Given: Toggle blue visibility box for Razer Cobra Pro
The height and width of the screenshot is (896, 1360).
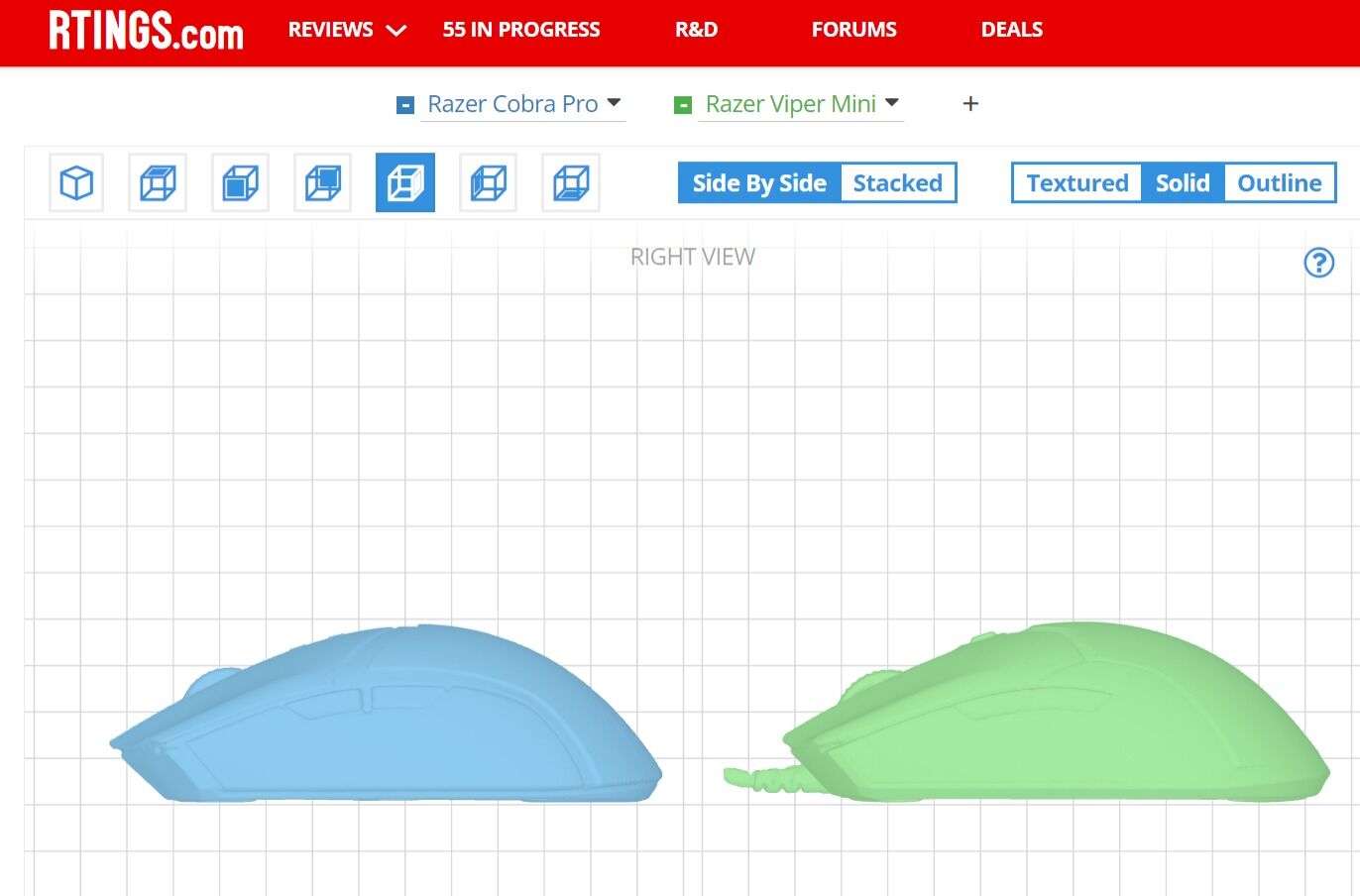Looking at the screenshot, I should [x=404, y=105].
